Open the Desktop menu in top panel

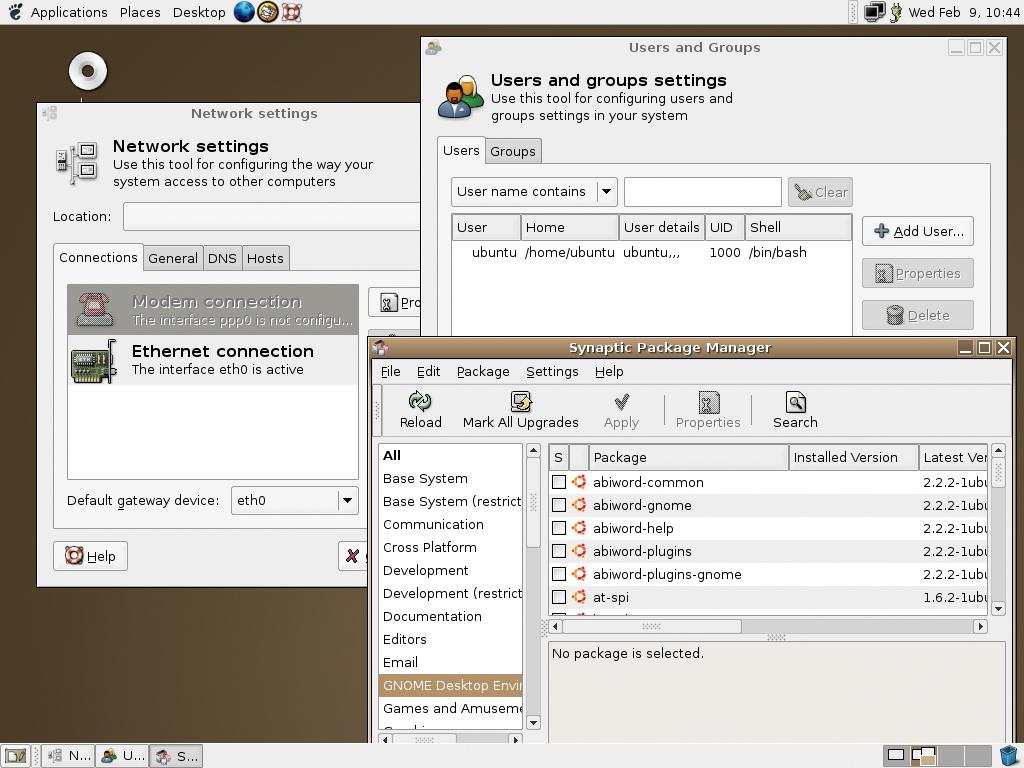point(199,12)
